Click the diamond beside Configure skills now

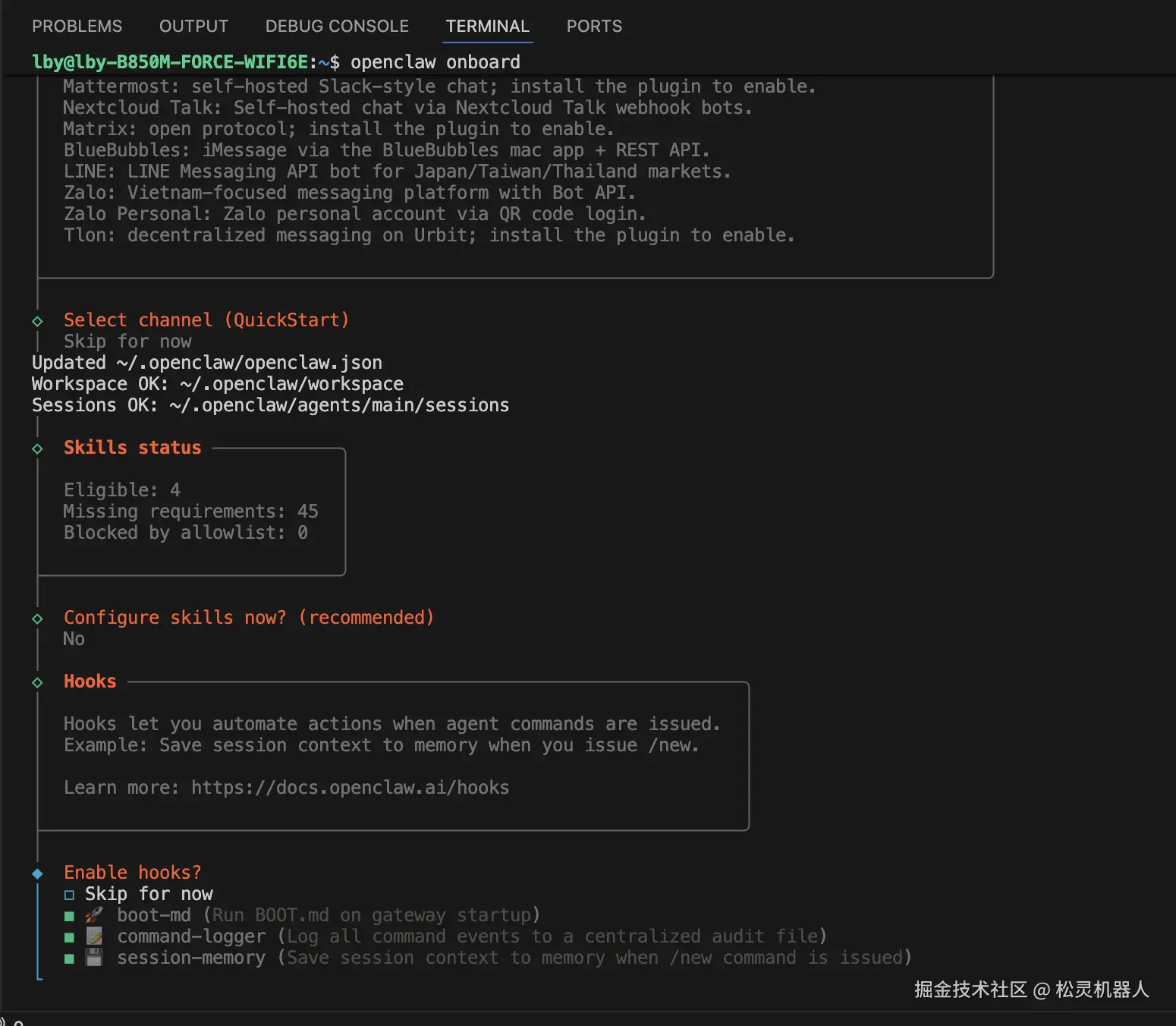point(38,618)
